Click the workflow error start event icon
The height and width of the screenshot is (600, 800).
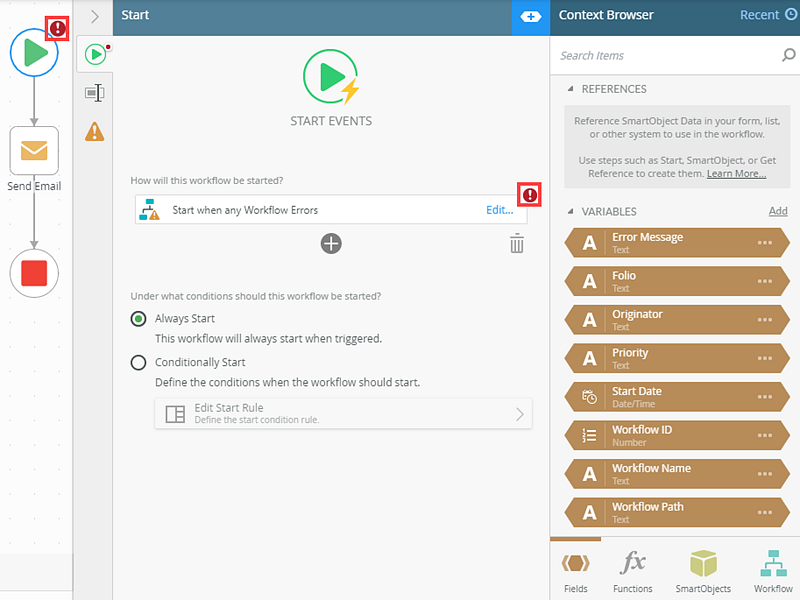[149, 210]
